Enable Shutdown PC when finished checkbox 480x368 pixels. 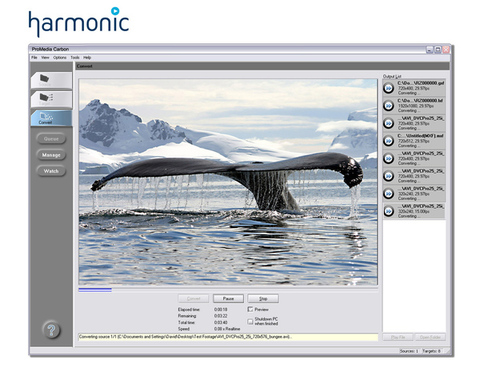point(250,321)
